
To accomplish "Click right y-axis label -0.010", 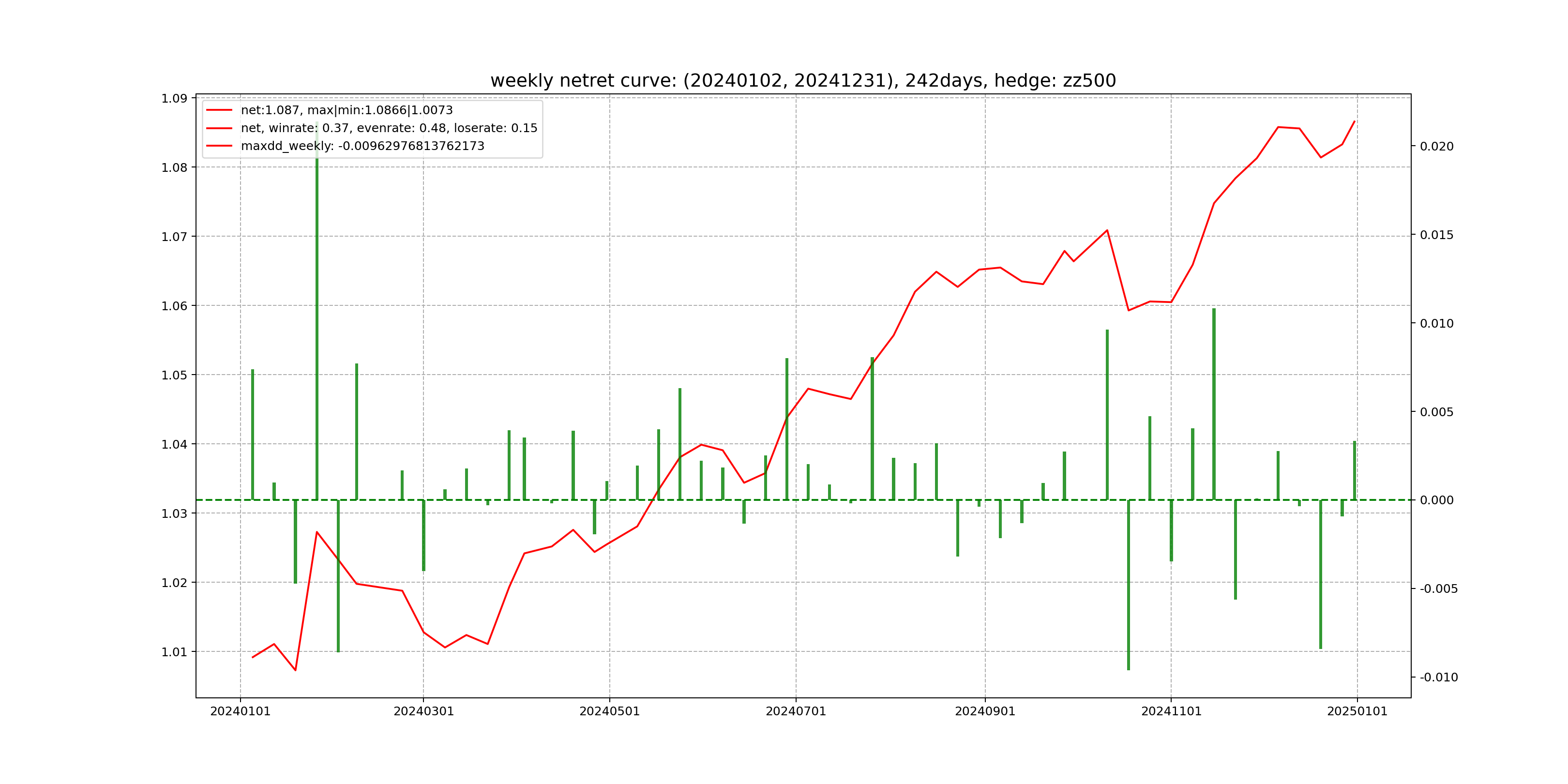I will coord(1438,678).
